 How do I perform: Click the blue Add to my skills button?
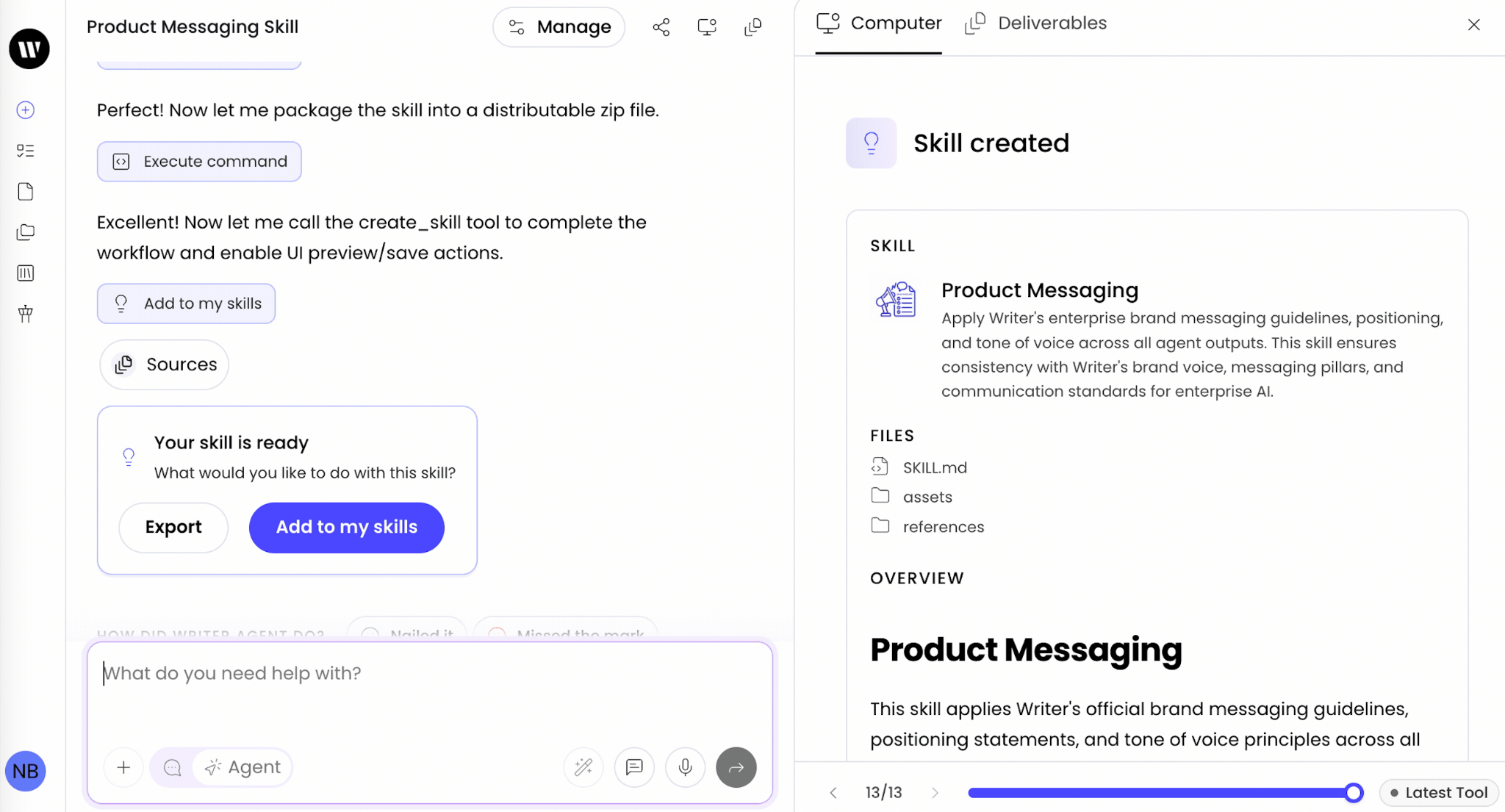tap(346, 527)
